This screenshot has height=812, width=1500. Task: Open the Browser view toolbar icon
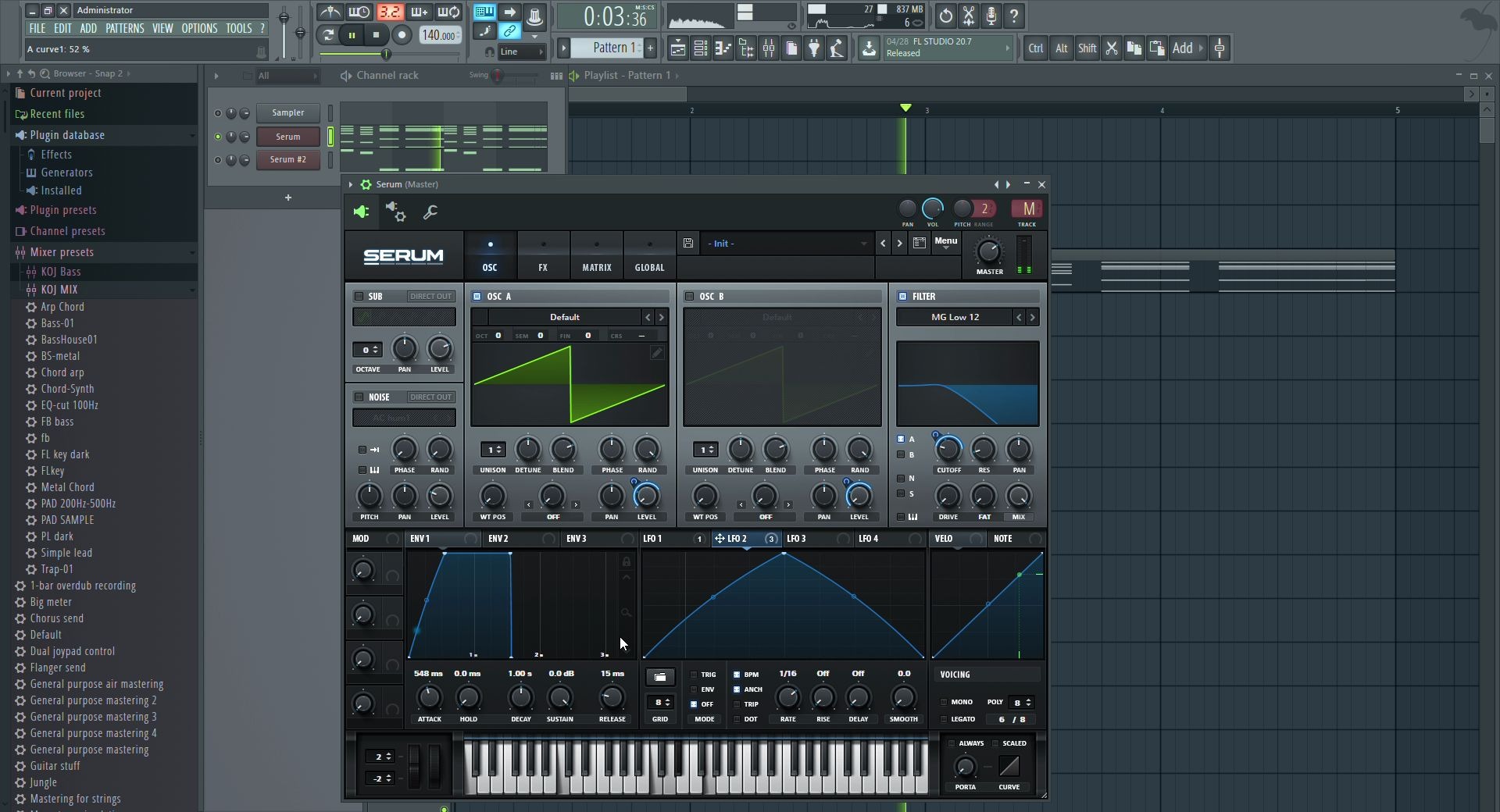(x=746, y=48)
